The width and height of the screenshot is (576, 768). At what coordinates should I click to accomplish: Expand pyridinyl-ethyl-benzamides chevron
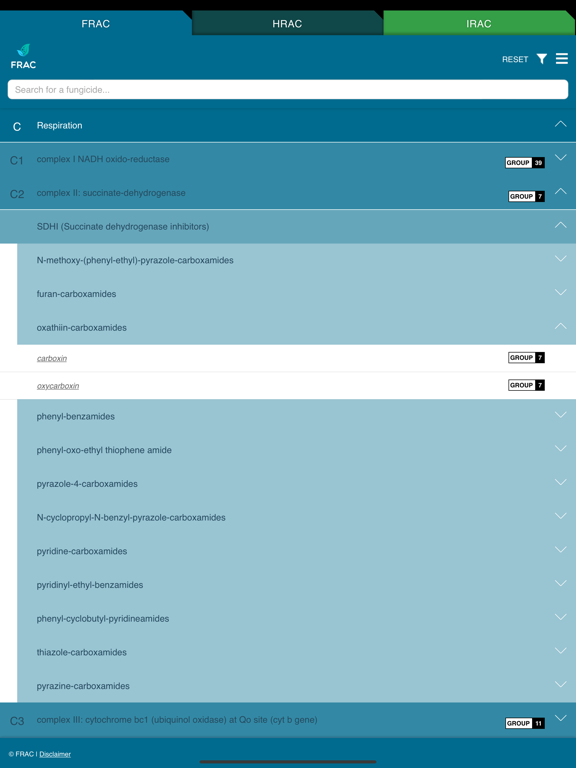pos(560,583)
